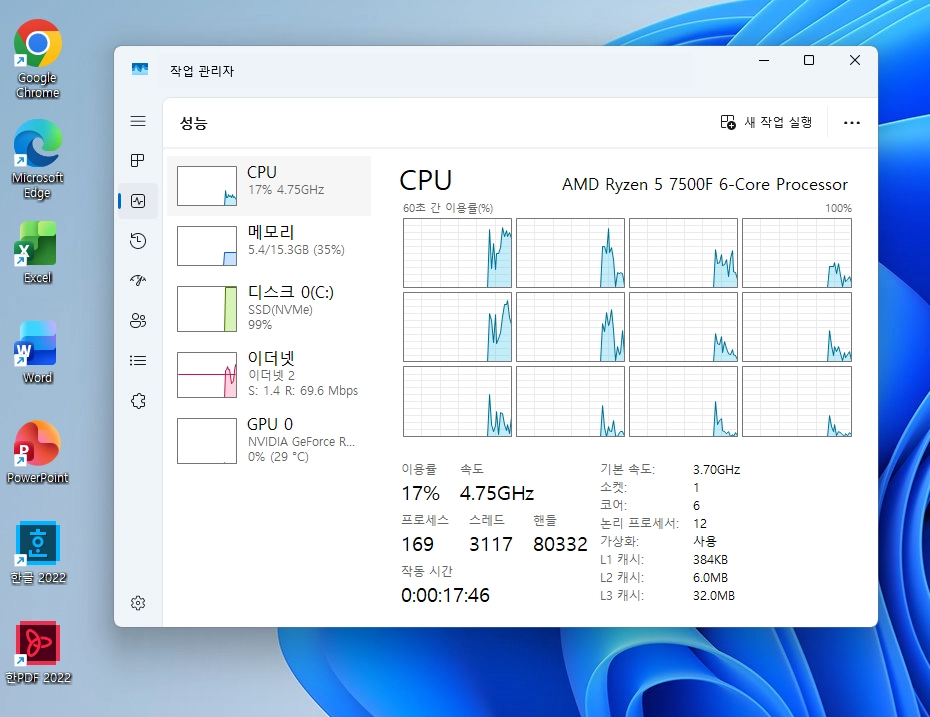Image resolution: width=930 pixels, height=717 pixels.
Task: Select 디스크 0(C:) disk performance item
Action: coord(269,308)
